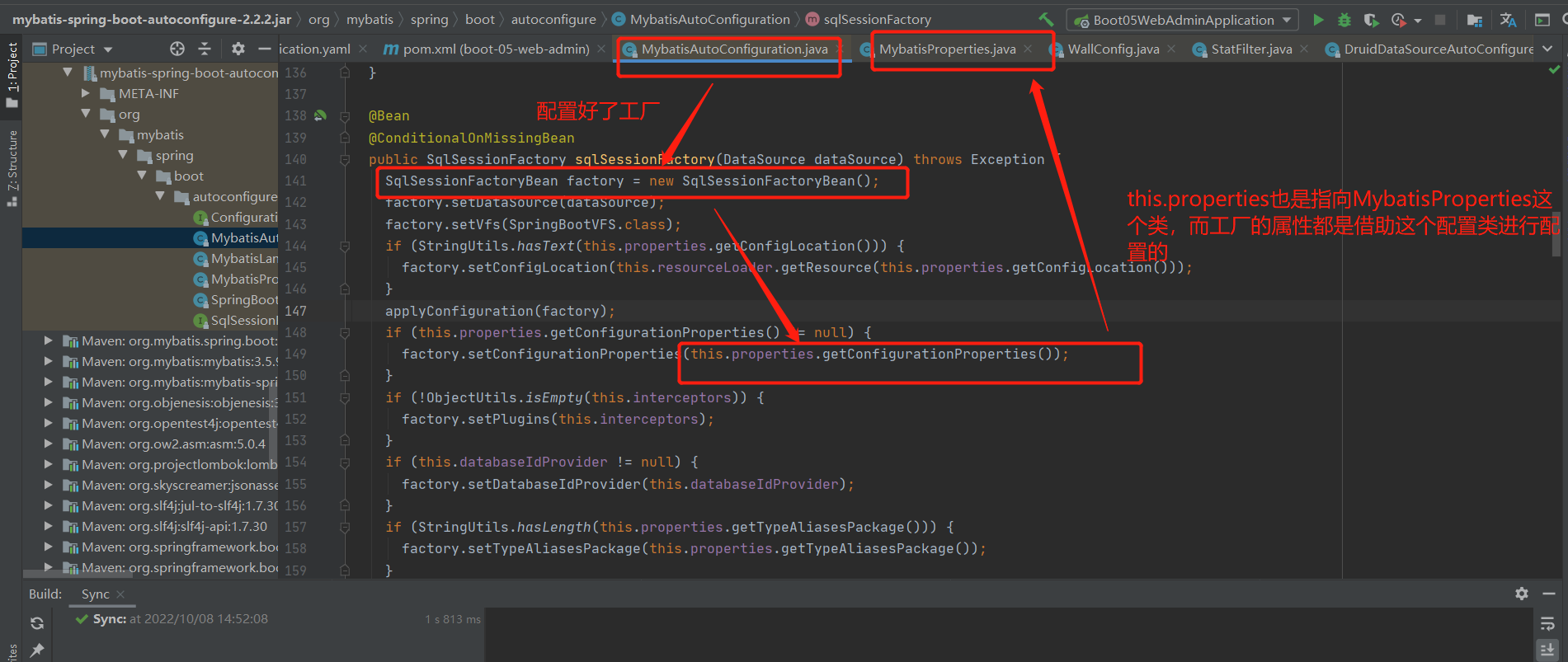Hide the Build panel with minus icon
1568x662 pixels.
click(x=1548, y=594)
